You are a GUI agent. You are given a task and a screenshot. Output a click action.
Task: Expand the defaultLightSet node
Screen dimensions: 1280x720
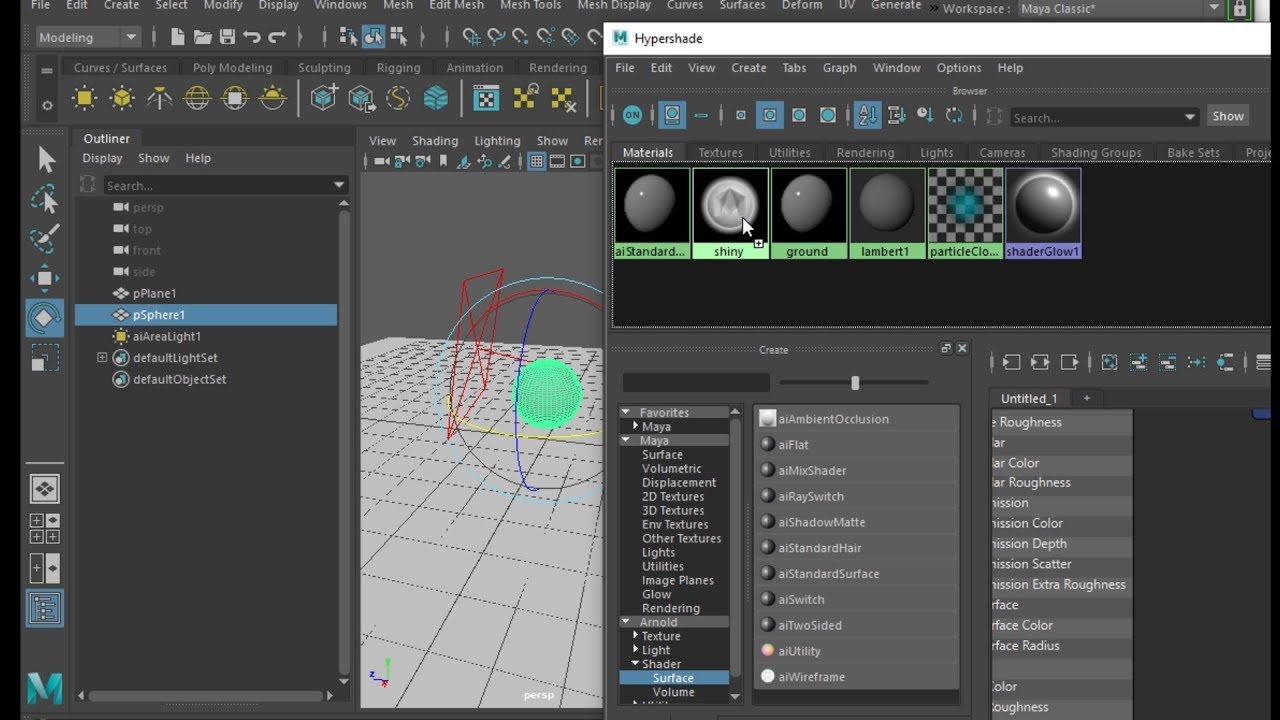pyautogui.click(x=102, y=358)
